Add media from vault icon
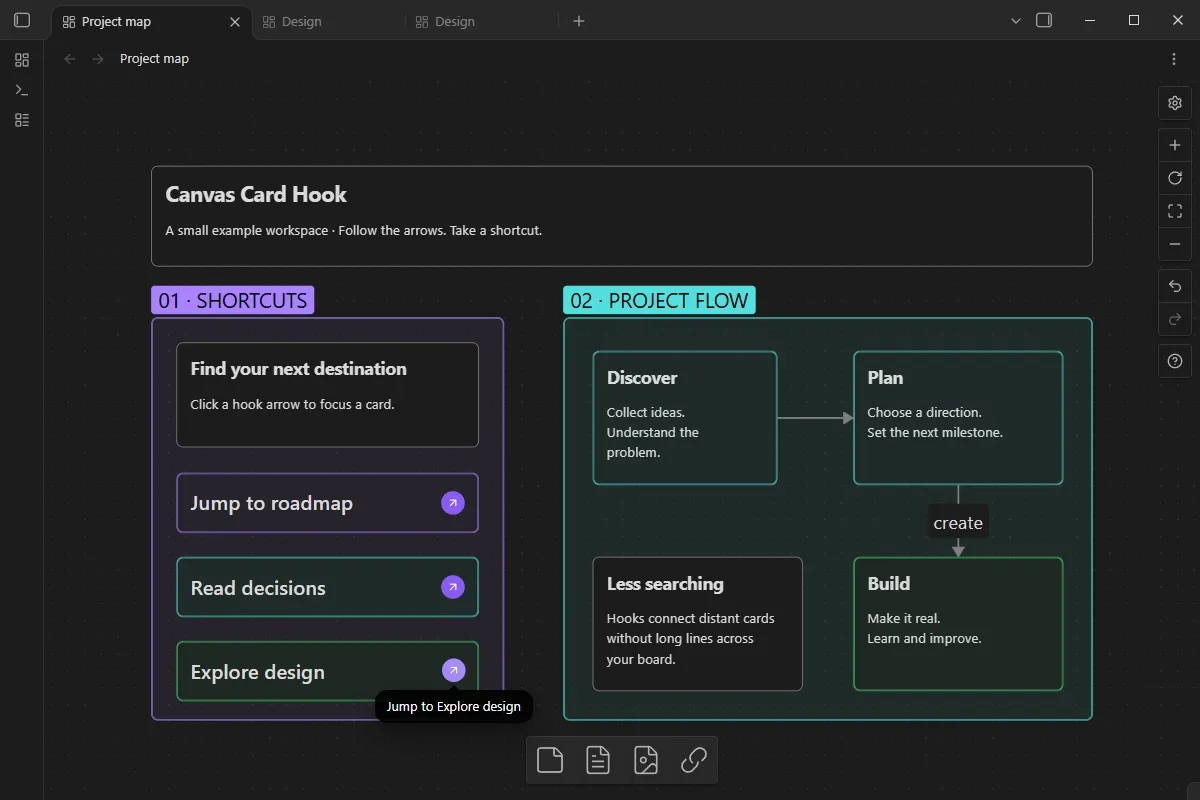The height and width of the screenshot is (800, 1200). (x=646, y=761)
